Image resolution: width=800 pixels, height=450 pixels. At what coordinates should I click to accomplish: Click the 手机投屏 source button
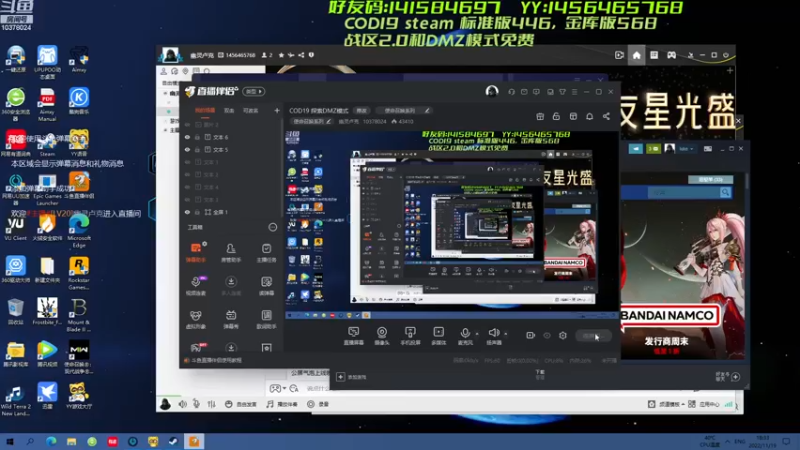coord(410,336)
